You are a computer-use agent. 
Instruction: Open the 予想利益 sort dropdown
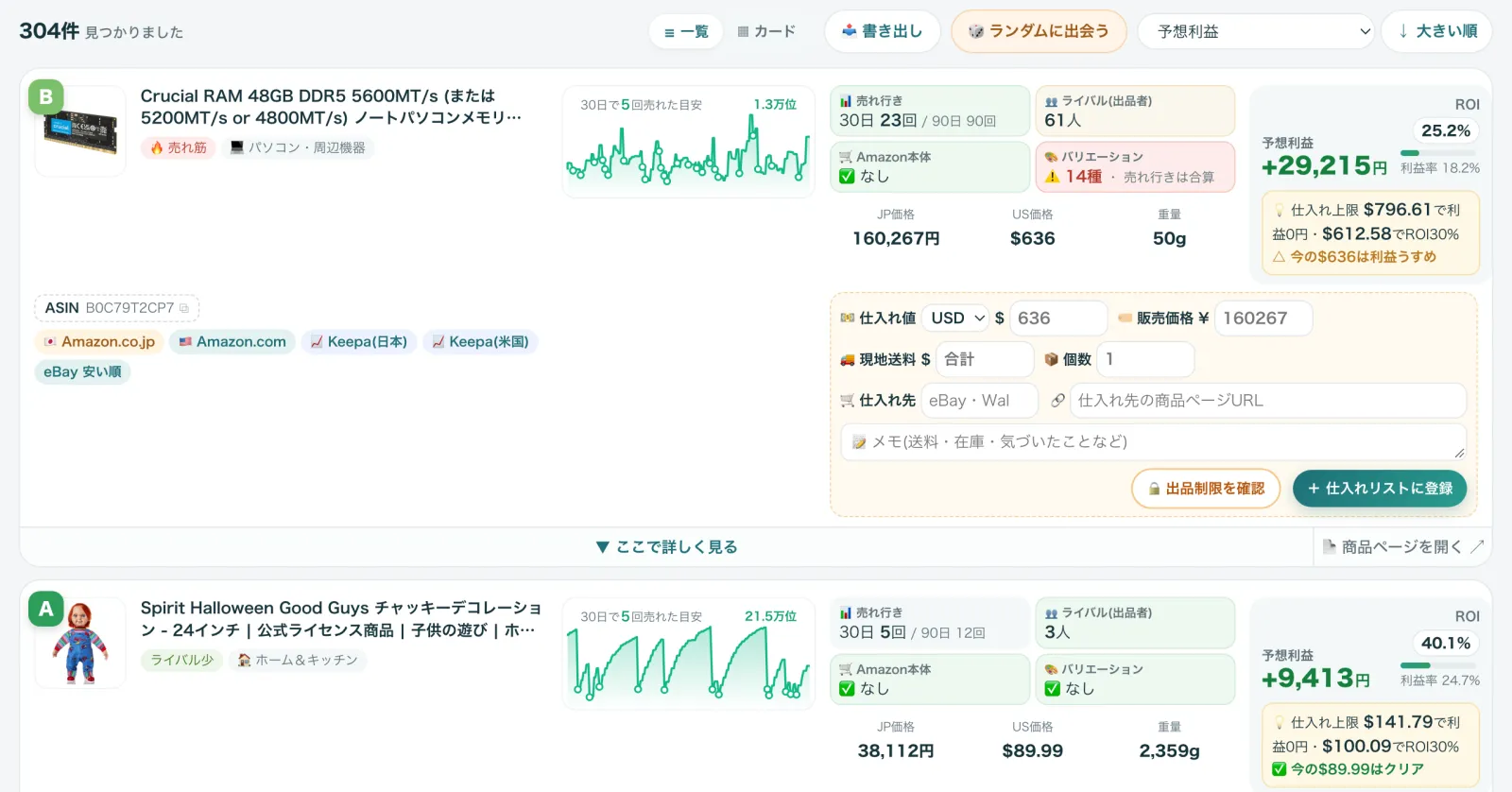(1256, 31)
